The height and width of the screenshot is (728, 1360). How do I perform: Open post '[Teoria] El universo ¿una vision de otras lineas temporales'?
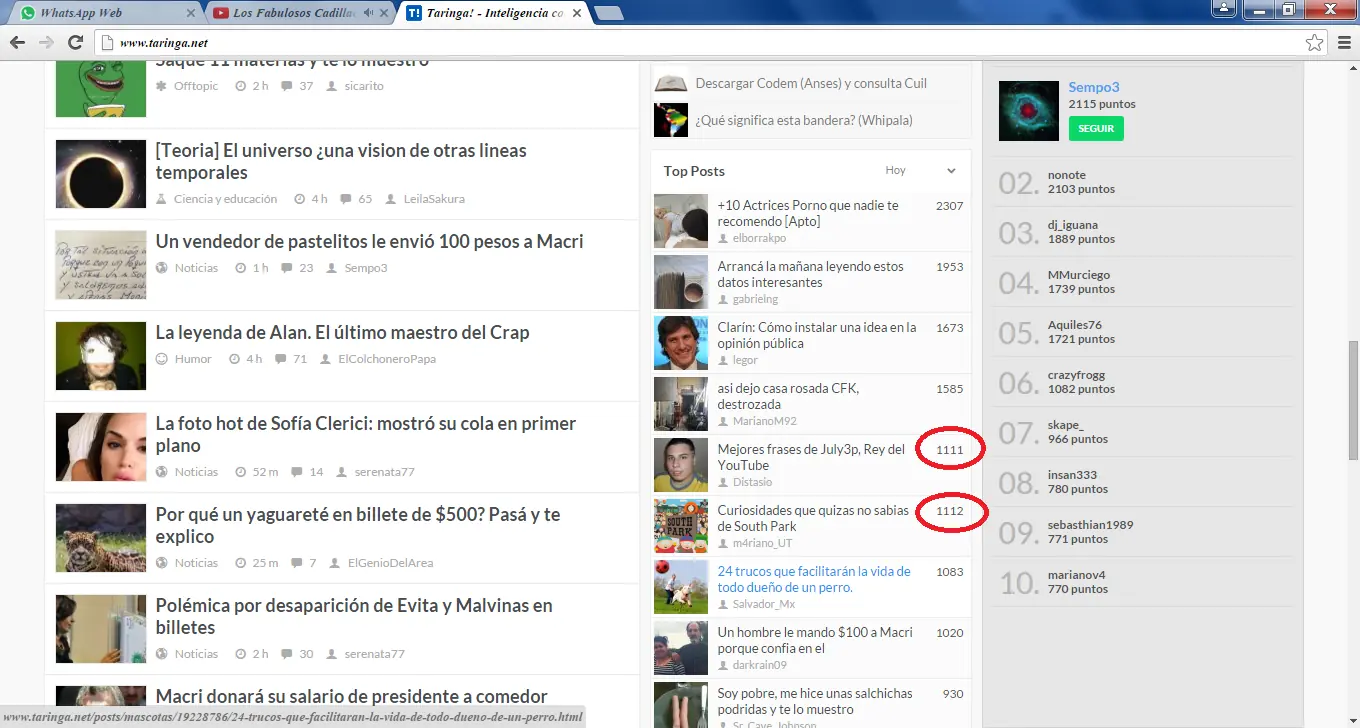pyautogui.click(x=341, y=161)
